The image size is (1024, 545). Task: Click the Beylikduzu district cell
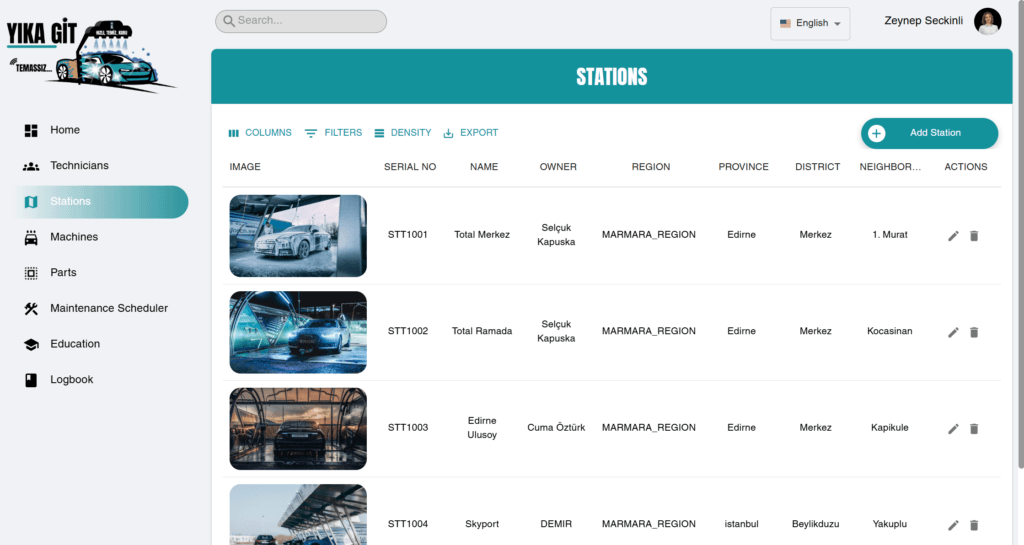[x=816, y=524]
